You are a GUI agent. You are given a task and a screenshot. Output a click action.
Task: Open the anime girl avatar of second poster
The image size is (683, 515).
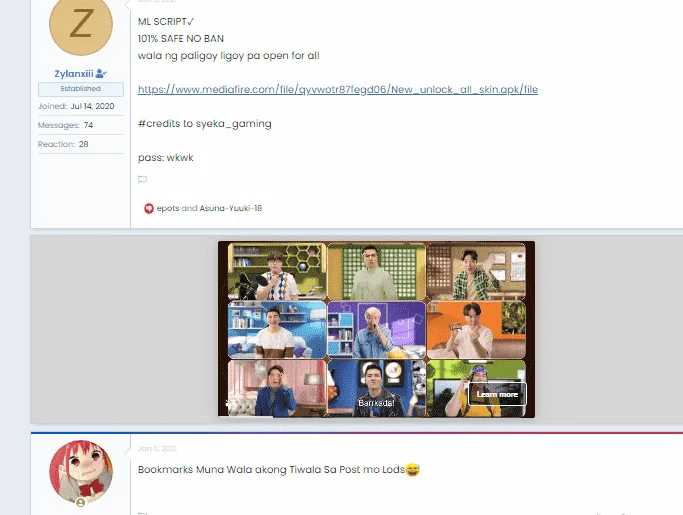[81, 472]
